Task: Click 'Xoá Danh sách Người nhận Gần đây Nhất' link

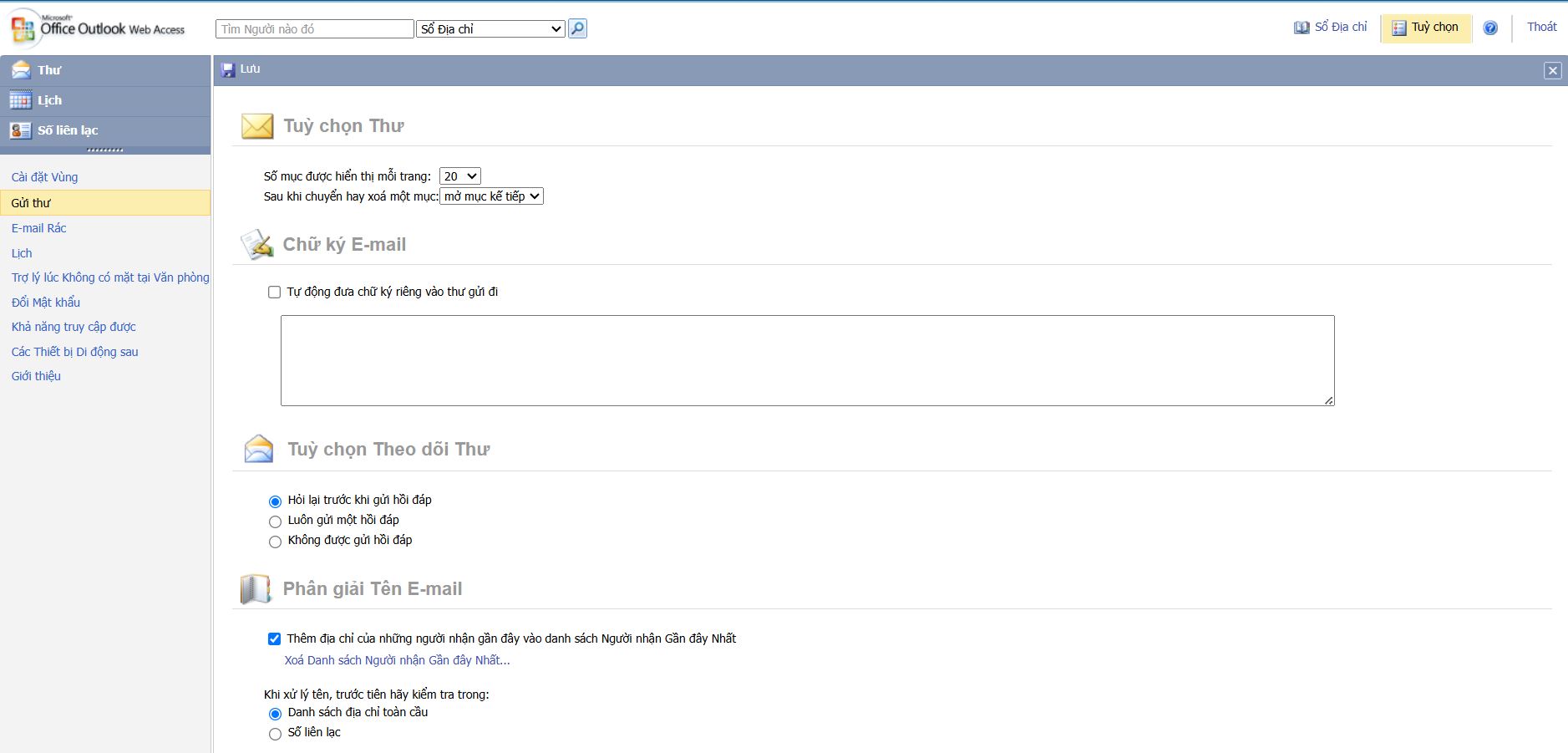Action: (397, 660)
